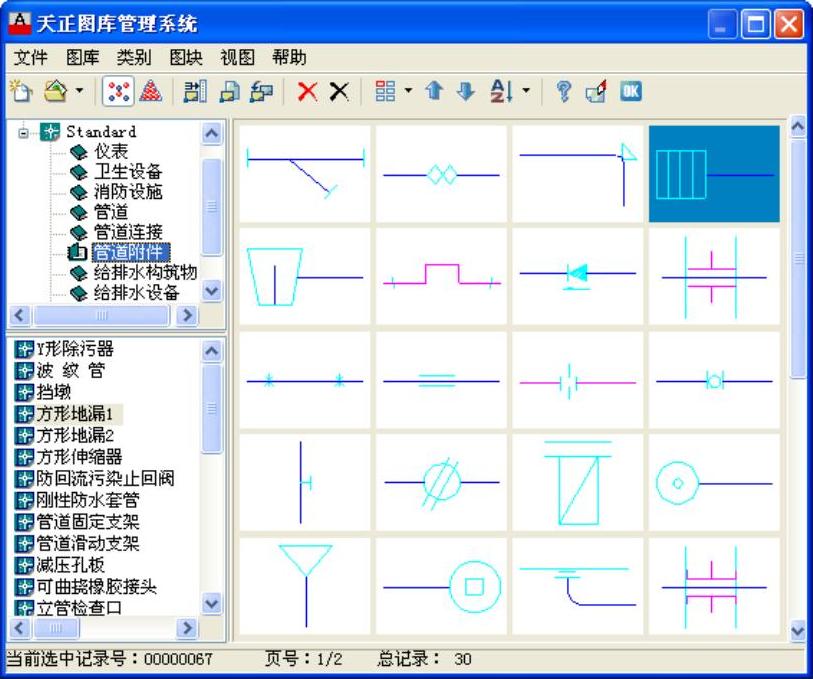Open the grid layout dropdown arrow
Viewport: 813px width, 679px height.
coord(409,91)
